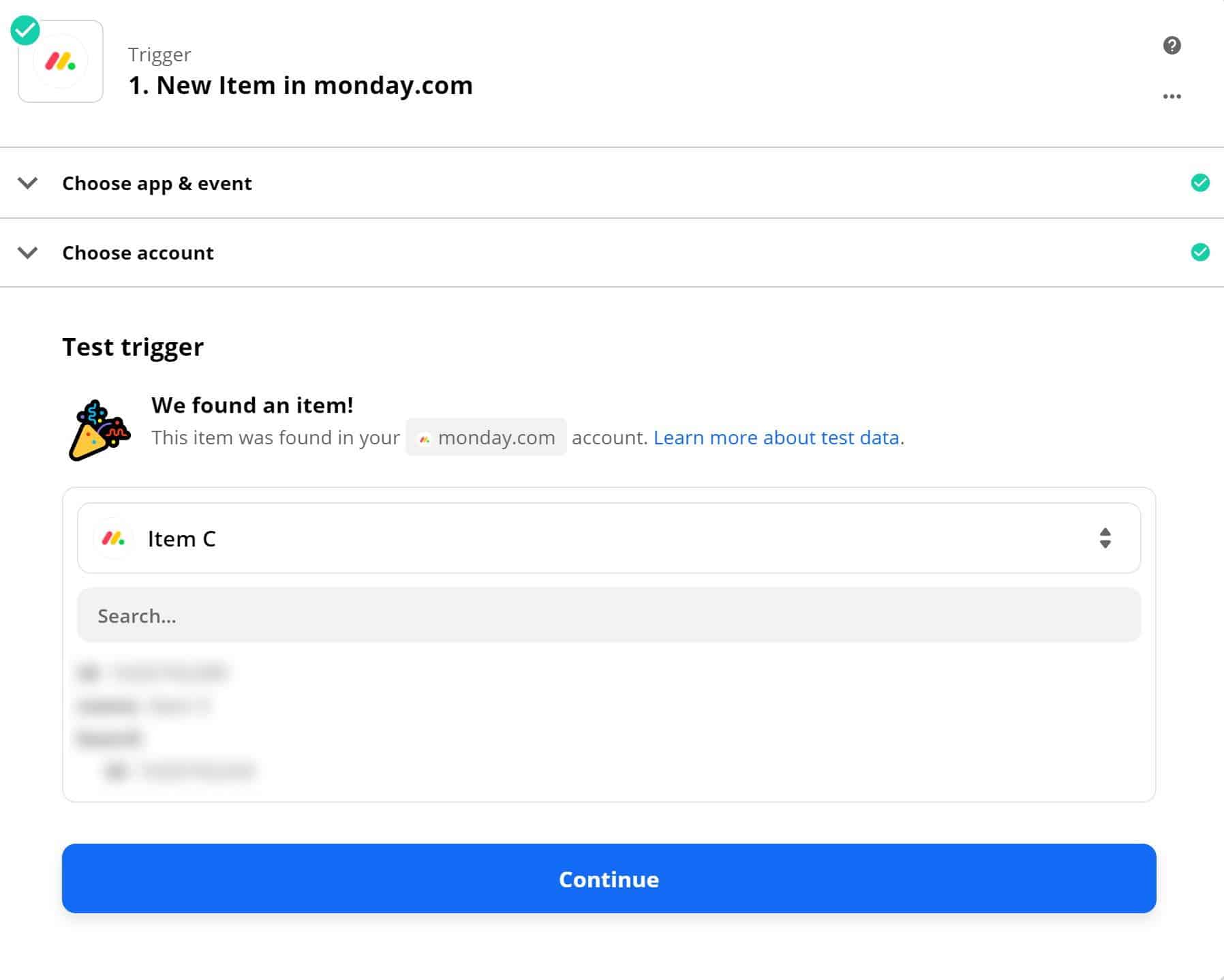Screen dimensions: 1224x980
Task: Expand the Choose account chevron
Action: click(27, 253)
